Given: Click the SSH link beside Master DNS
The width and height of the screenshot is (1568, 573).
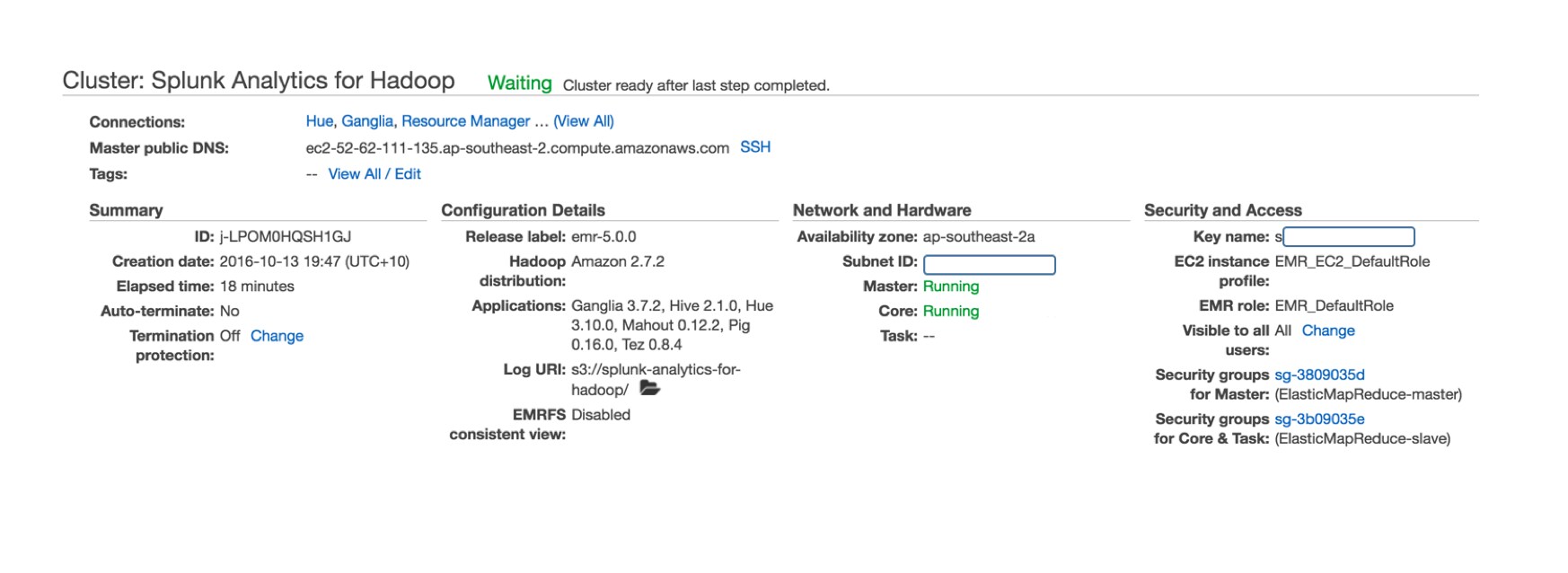Looking at the screenshot, I should coord(755,147).
